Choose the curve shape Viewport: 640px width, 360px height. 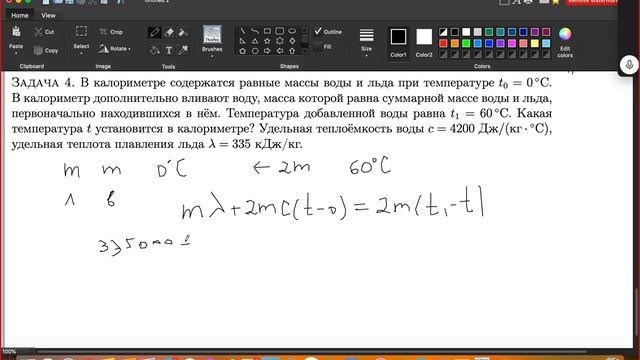pyautogui.click(x=255, y=31)
